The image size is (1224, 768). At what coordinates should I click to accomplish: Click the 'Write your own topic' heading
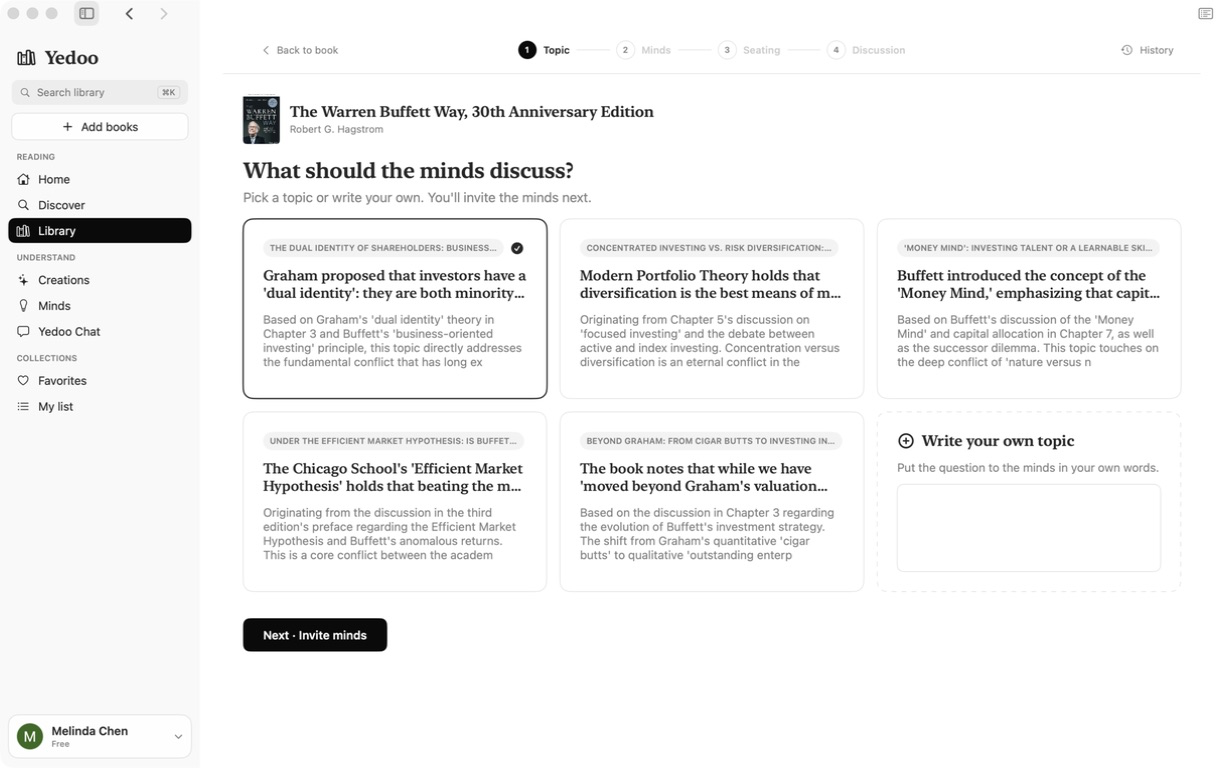coord(998,441)
